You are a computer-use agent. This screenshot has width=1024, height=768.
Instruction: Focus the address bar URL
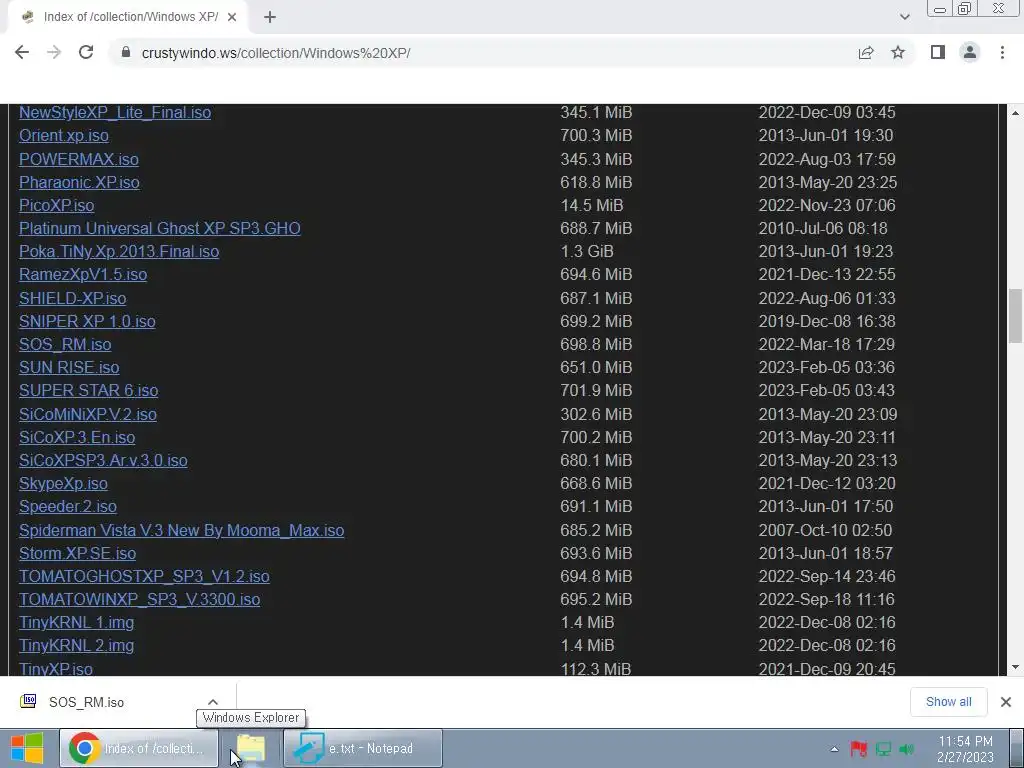(276, 53)
